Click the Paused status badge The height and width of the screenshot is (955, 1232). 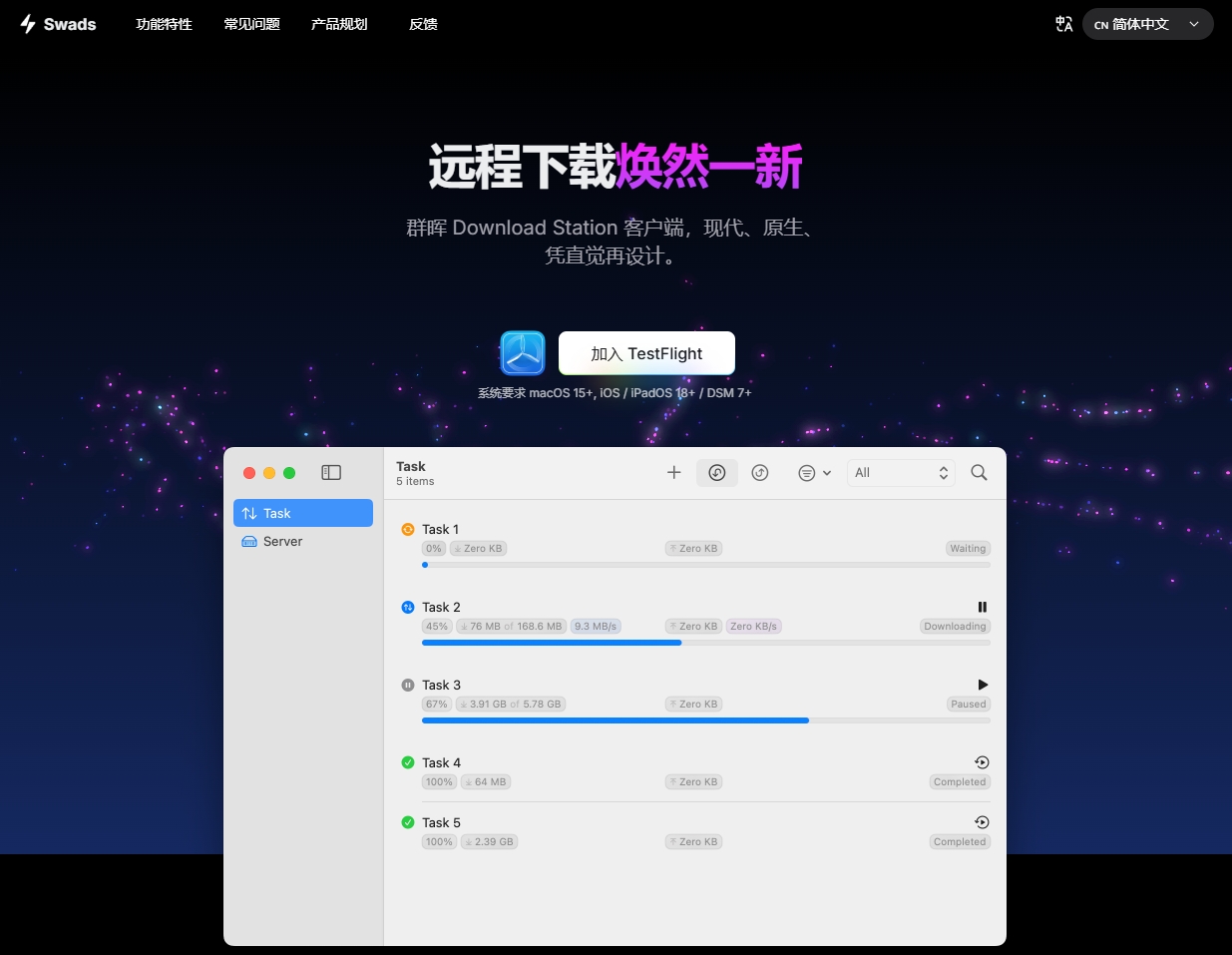click(968, 705)
